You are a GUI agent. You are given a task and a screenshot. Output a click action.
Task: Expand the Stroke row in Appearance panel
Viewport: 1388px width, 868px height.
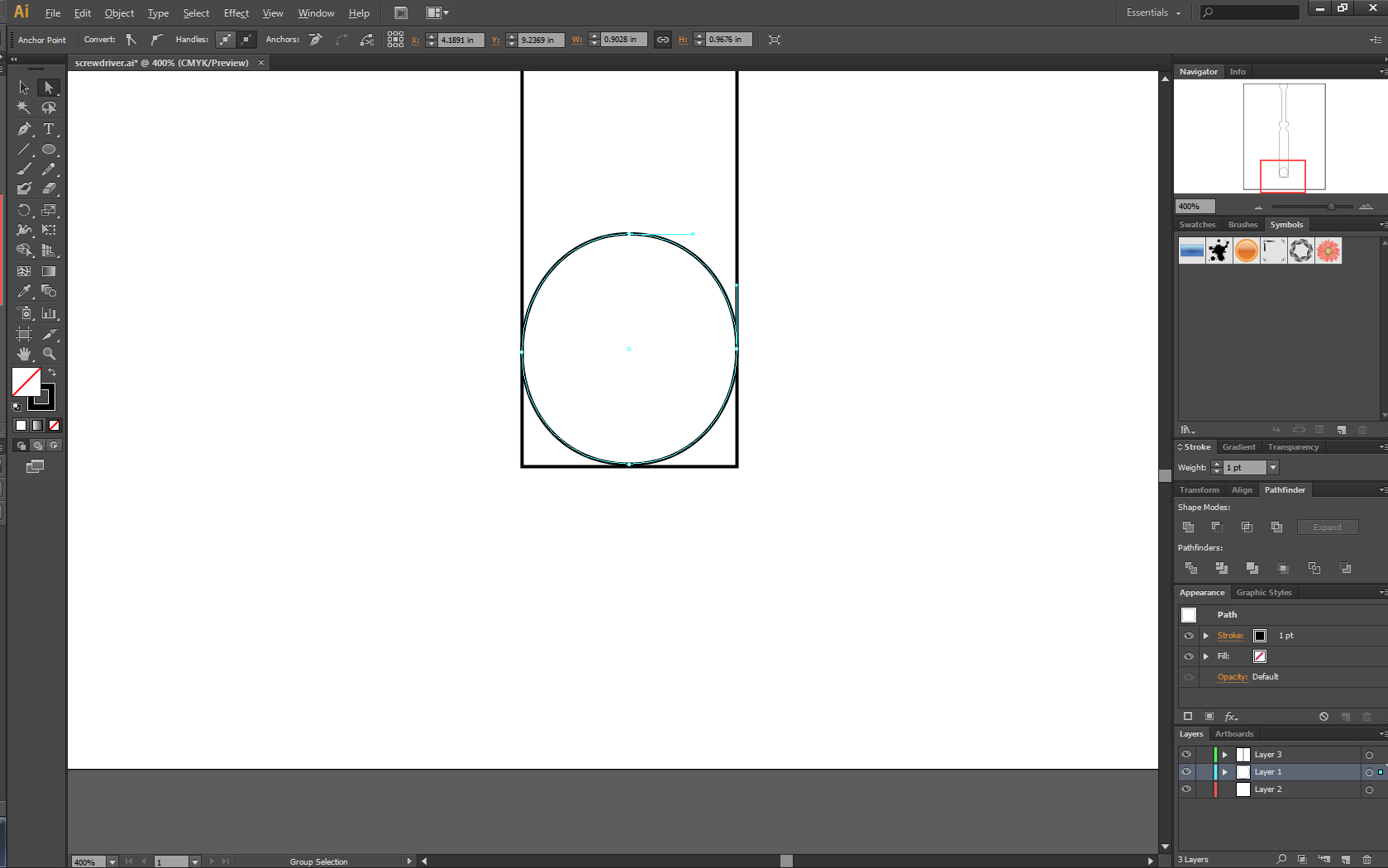point(1205,636)
